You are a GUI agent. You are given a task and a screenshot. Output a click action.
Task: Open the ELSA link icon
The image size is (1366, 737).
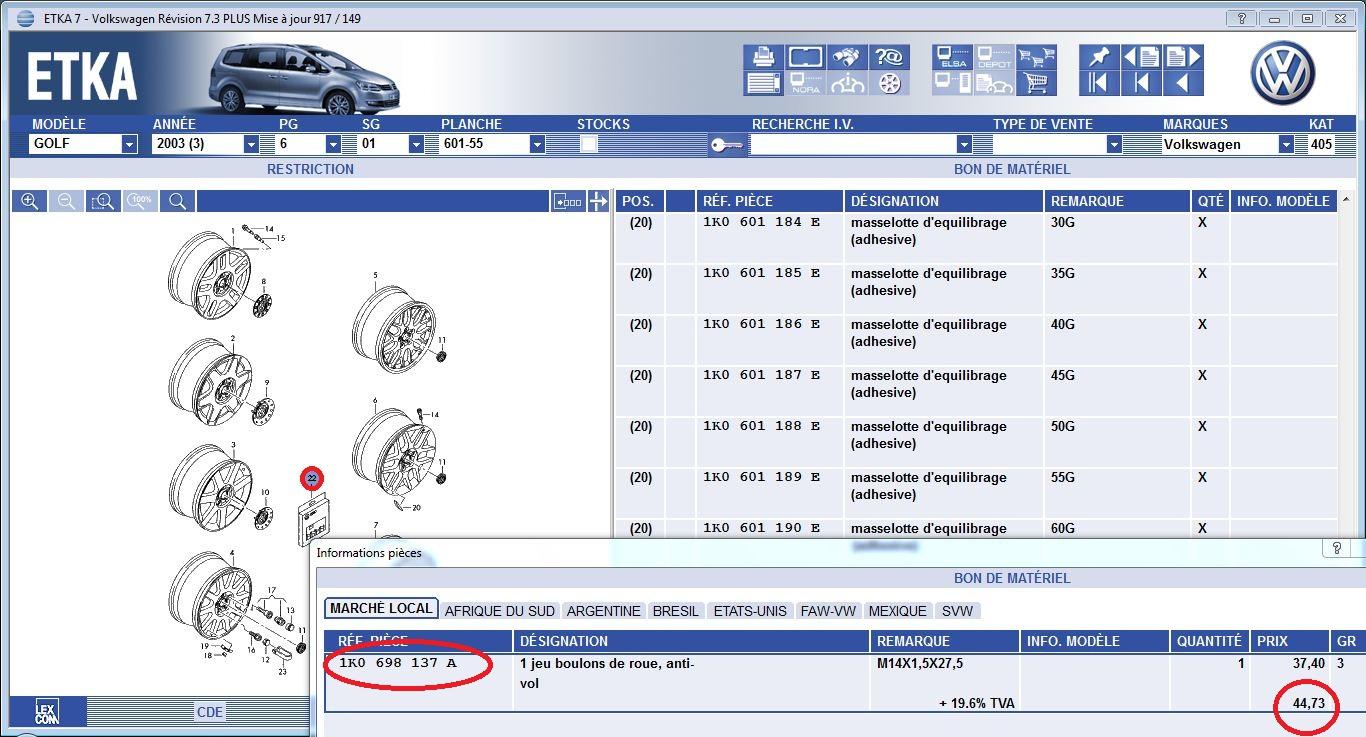[x=952, y=56]
